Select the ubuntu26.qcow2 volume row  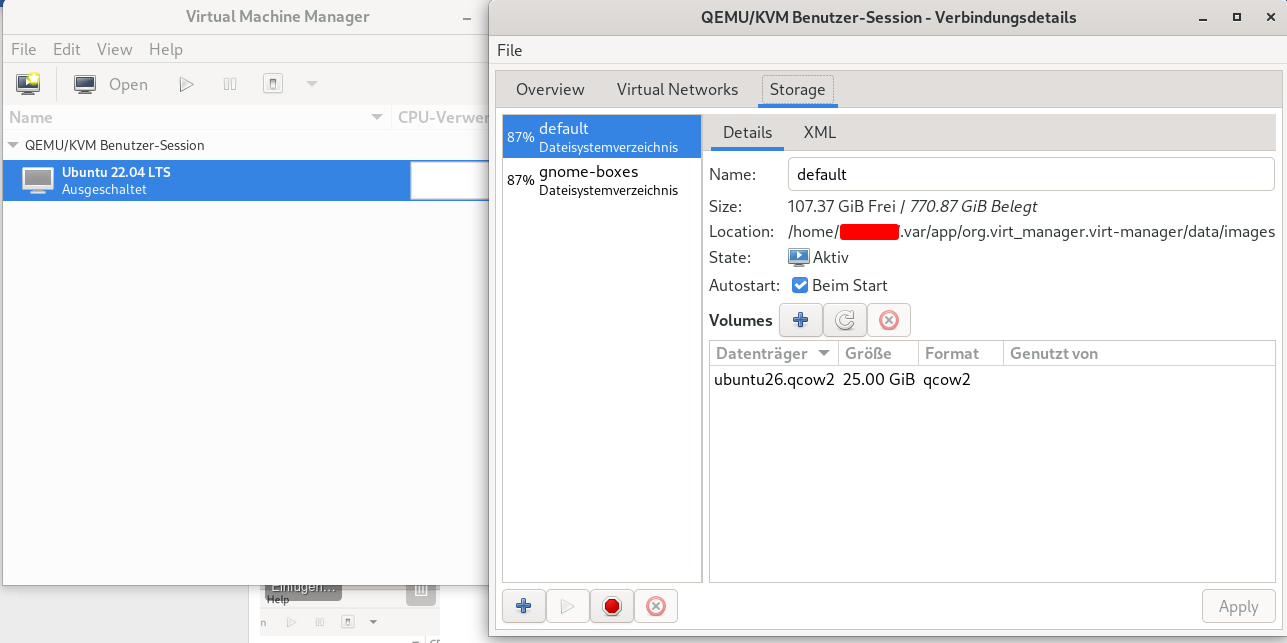(992, 379)
